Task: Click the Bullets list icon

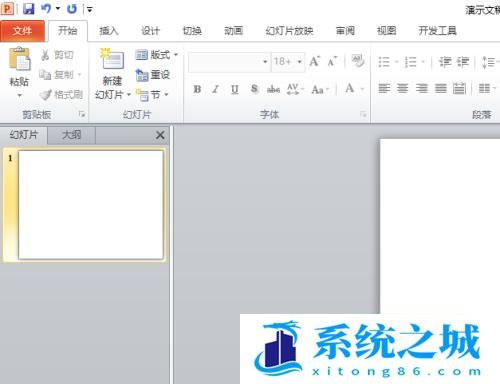Action: [384, 62]
